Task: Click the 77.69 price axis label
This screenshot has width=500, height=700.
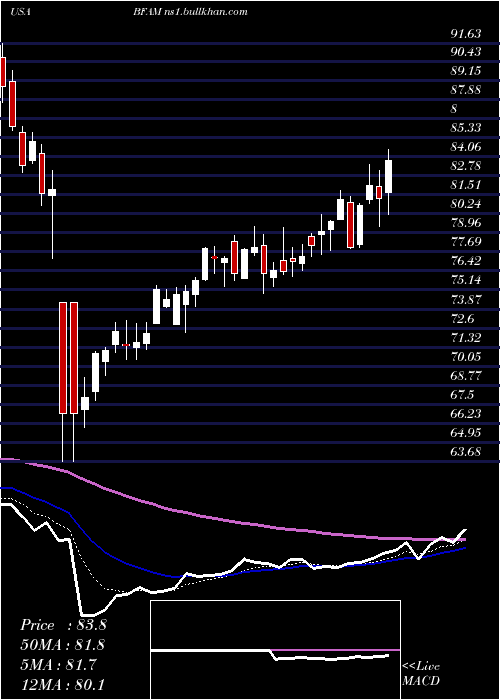Action: pos(466,242)
